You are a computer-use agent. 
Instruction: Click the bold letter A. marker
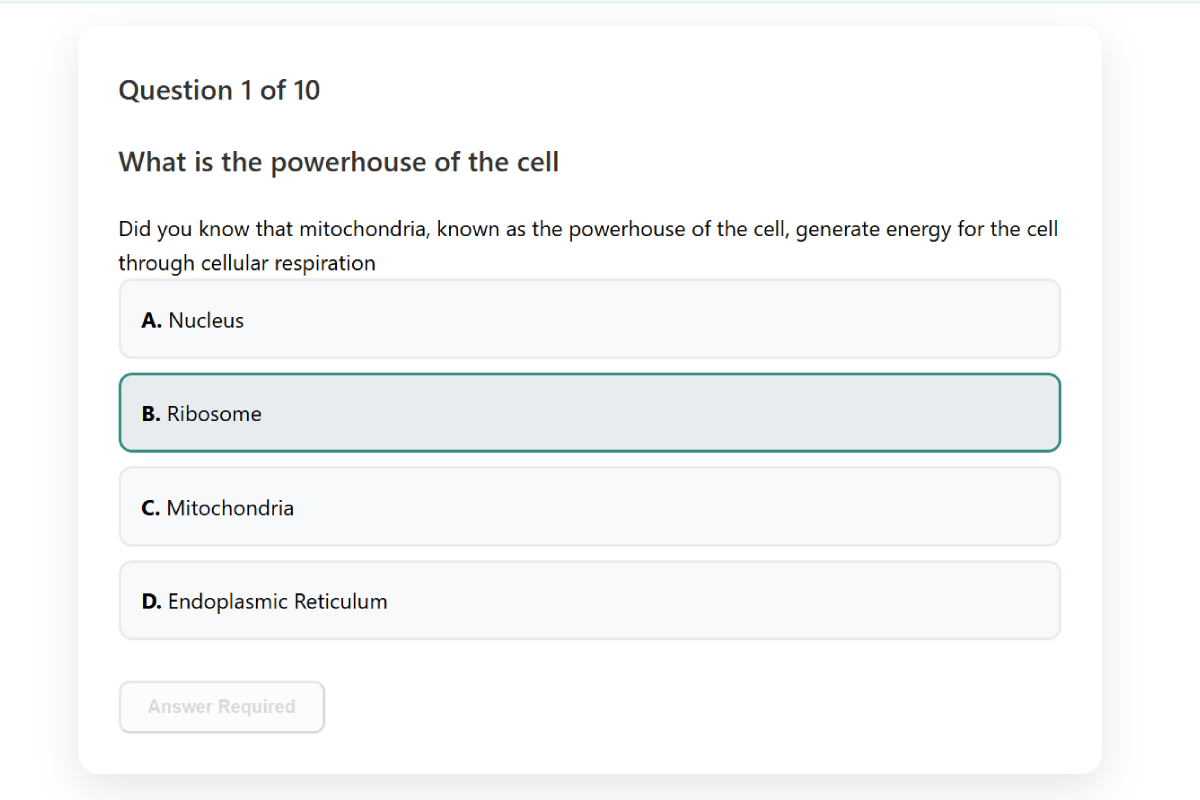(x=152, y=321)
